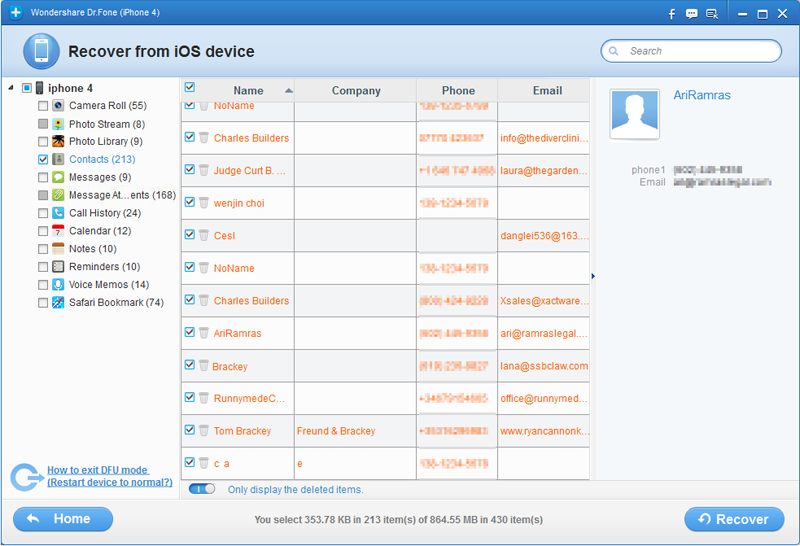Uncheck the Contacts (213) checkbox
The height and width of the screenshot is (546, 800).
43,160
